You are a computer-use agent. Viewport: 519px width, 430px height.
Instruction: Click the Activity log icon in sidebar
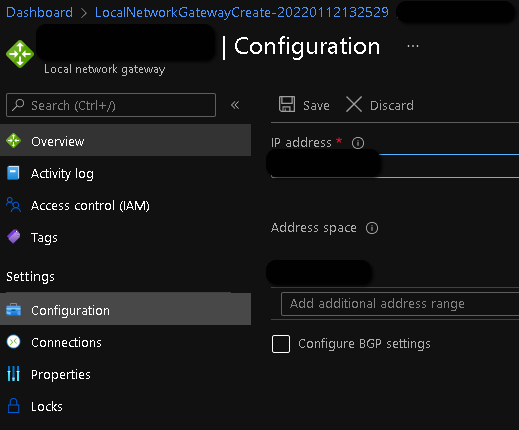coord(13,173)
